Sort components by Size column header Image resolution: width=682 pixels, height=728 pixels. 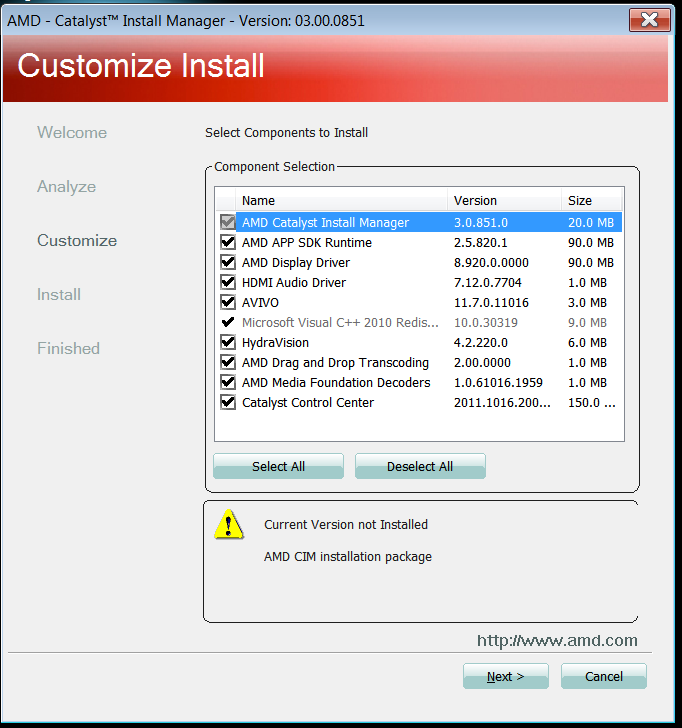591,201
